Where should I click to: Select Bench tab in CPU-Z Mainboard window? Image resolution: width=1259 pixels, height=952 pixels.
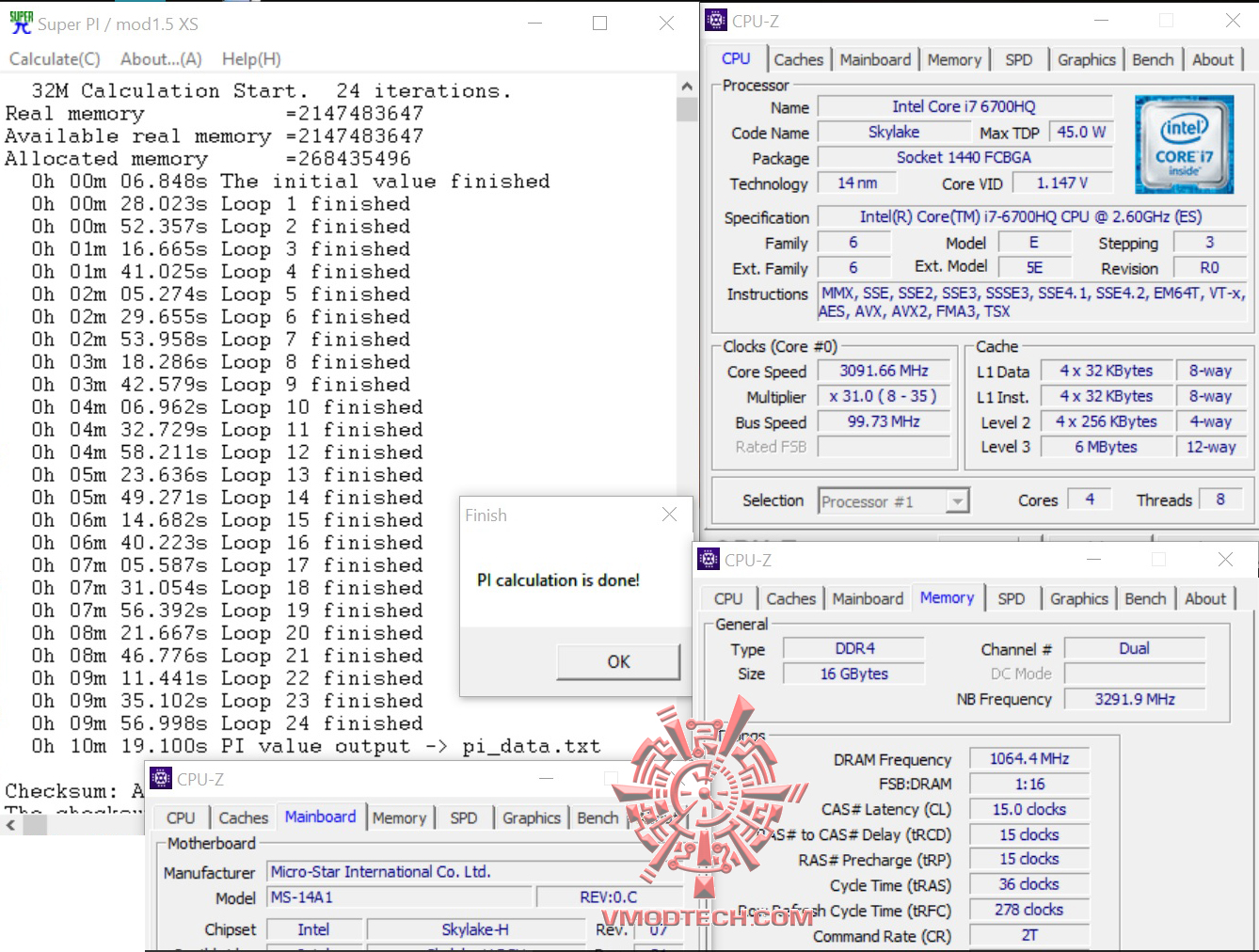pos(598,817)
